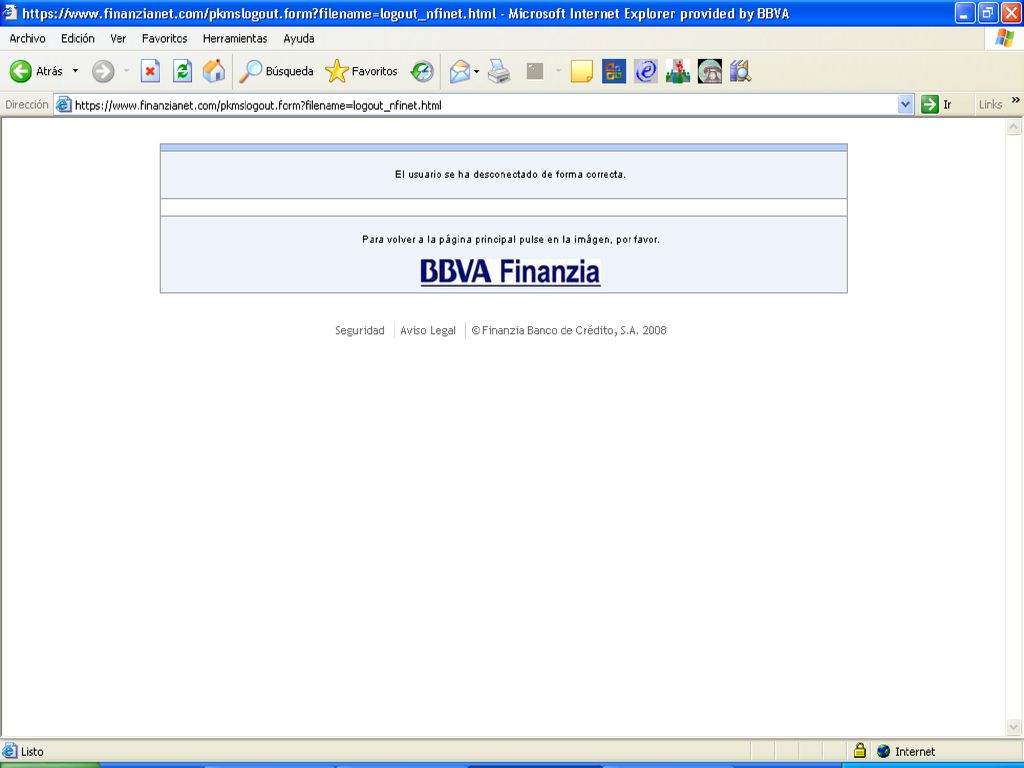Click the padlock security icon in status bar
The height and width of the screenshot is (768, 1024).
tap(859, 750)
